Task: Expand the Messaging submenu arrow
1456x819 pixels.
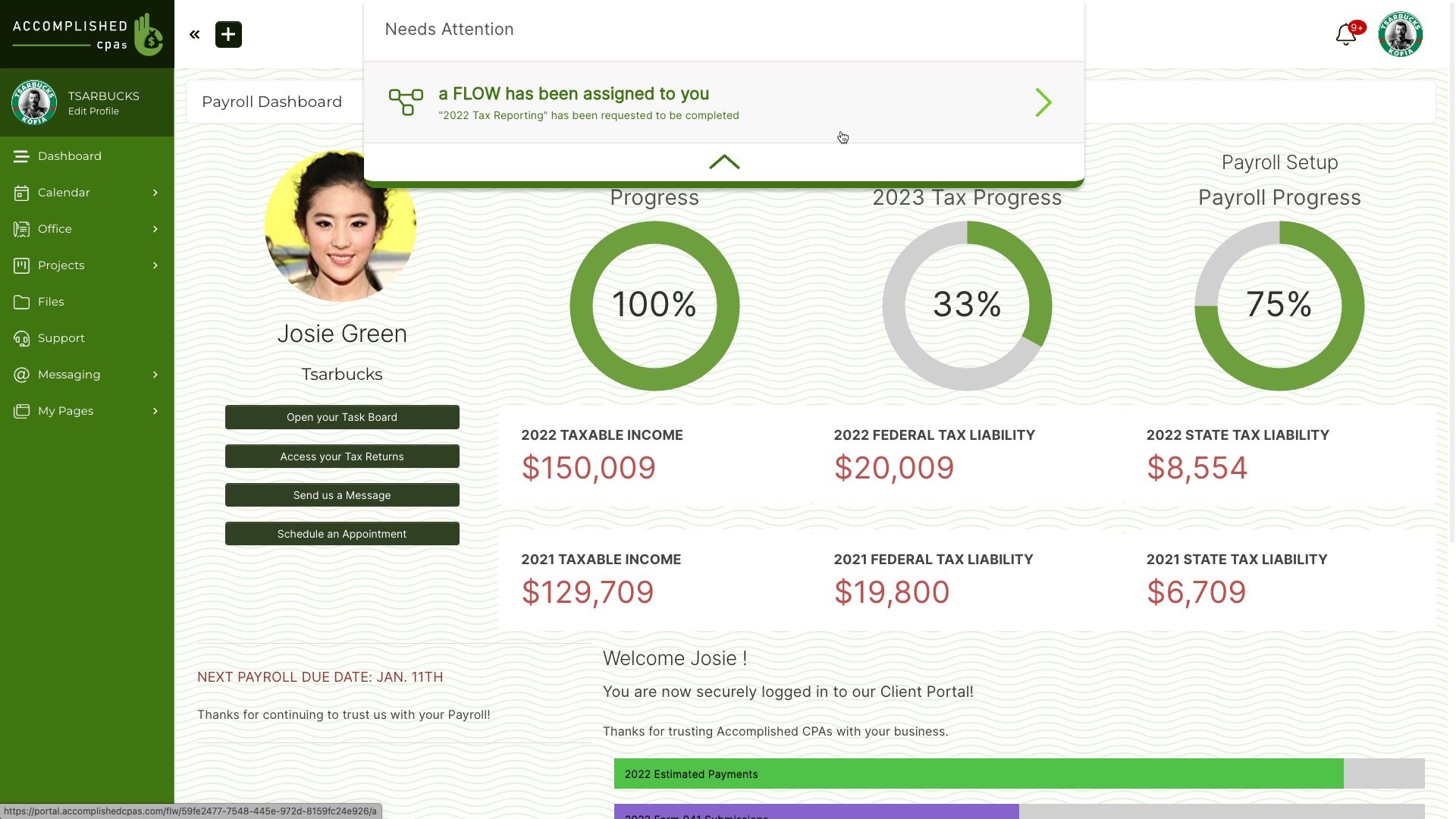Action: (155, 375)
